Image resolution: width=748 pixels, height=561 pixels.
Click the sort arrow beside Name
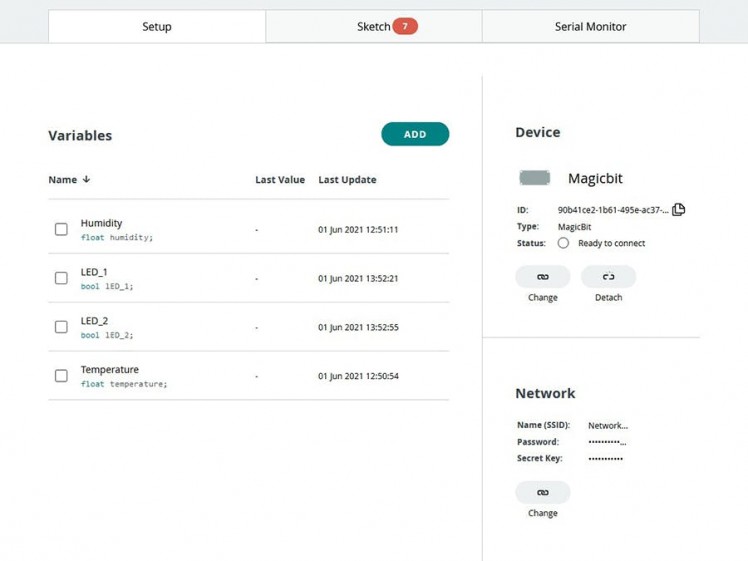(x=87, y=180)
